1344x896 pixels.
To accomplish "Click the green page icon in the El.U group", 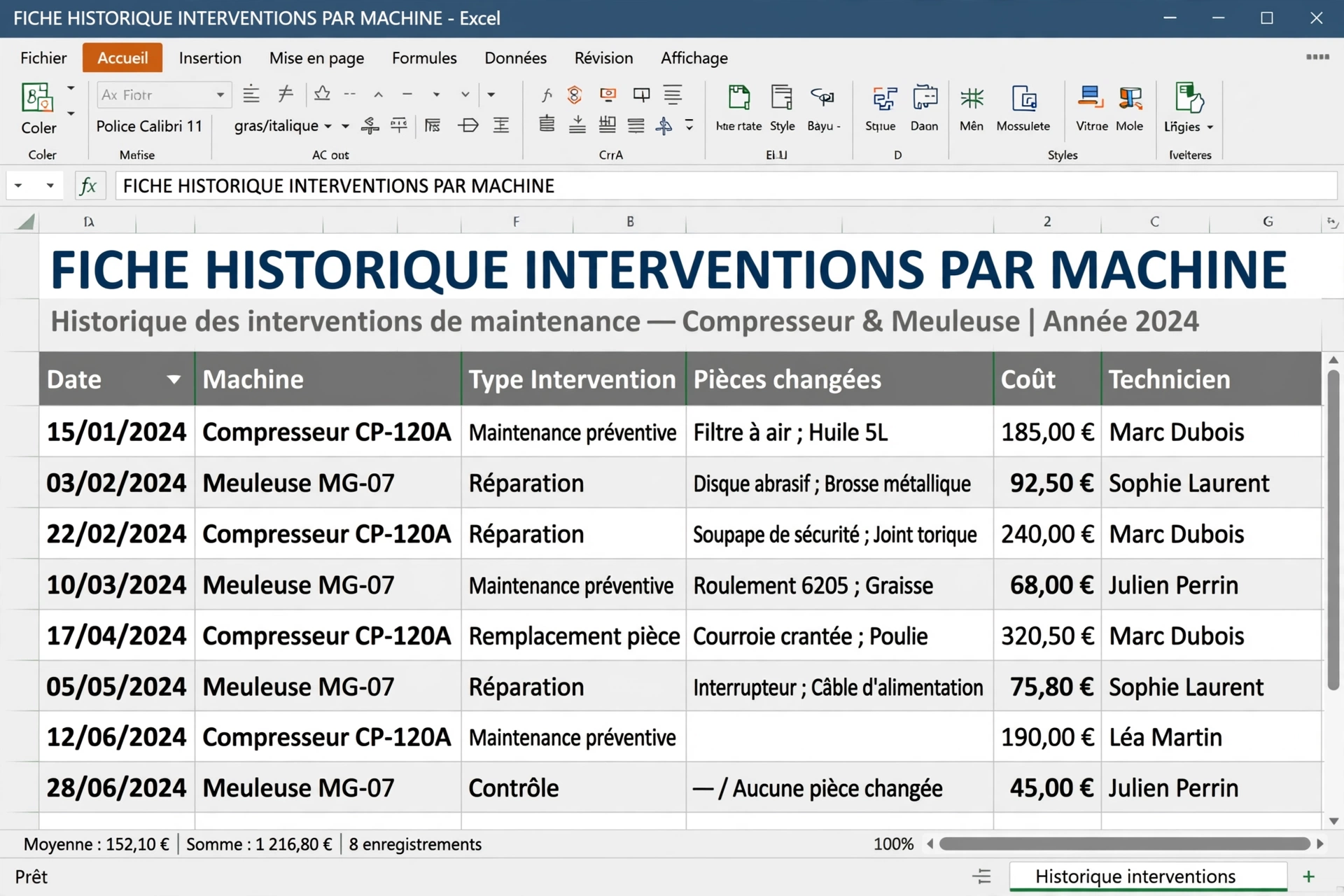I will click(x=739, y=97).
